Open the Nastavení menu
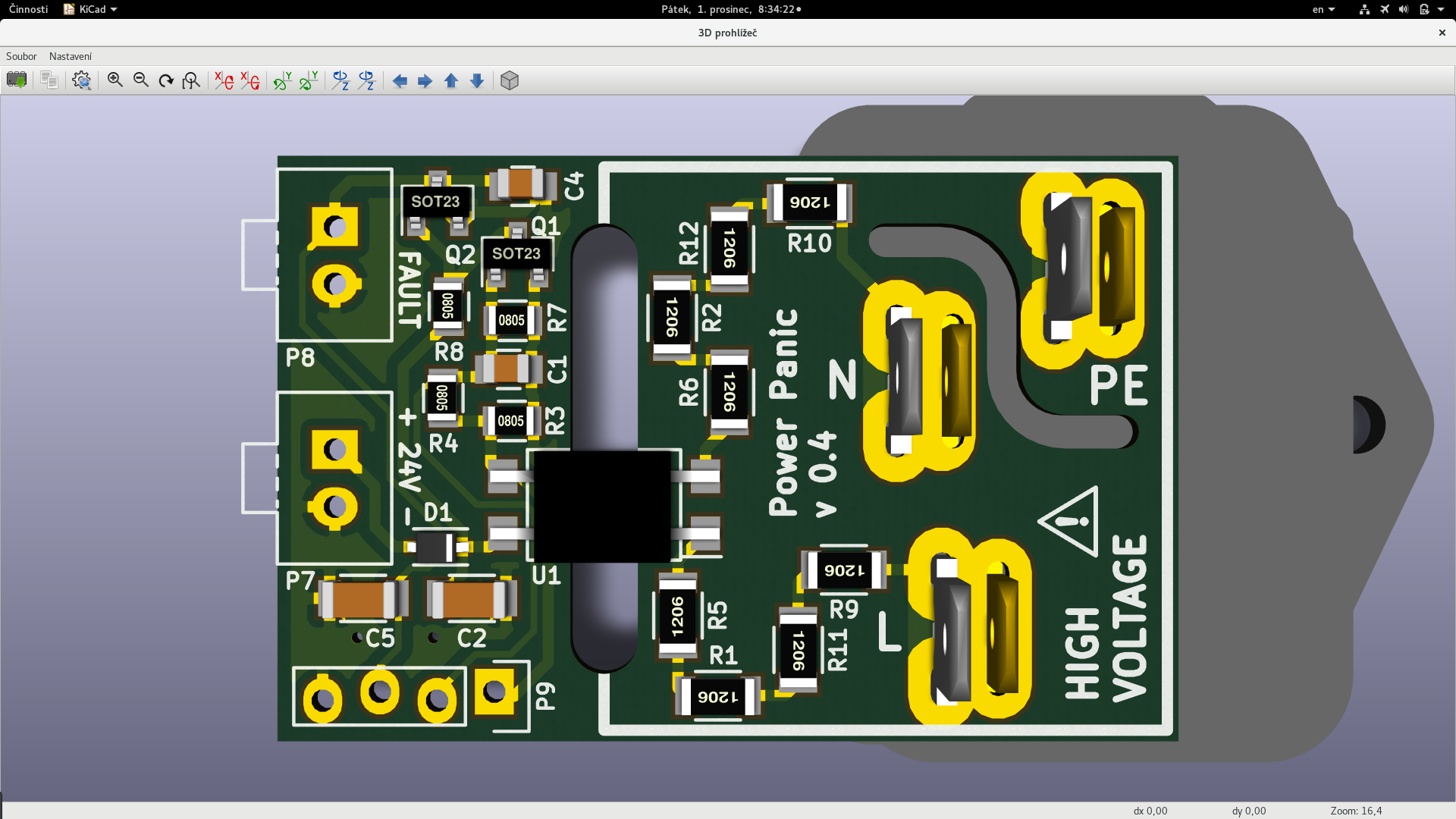1456x819 pixels. [71, 56]
